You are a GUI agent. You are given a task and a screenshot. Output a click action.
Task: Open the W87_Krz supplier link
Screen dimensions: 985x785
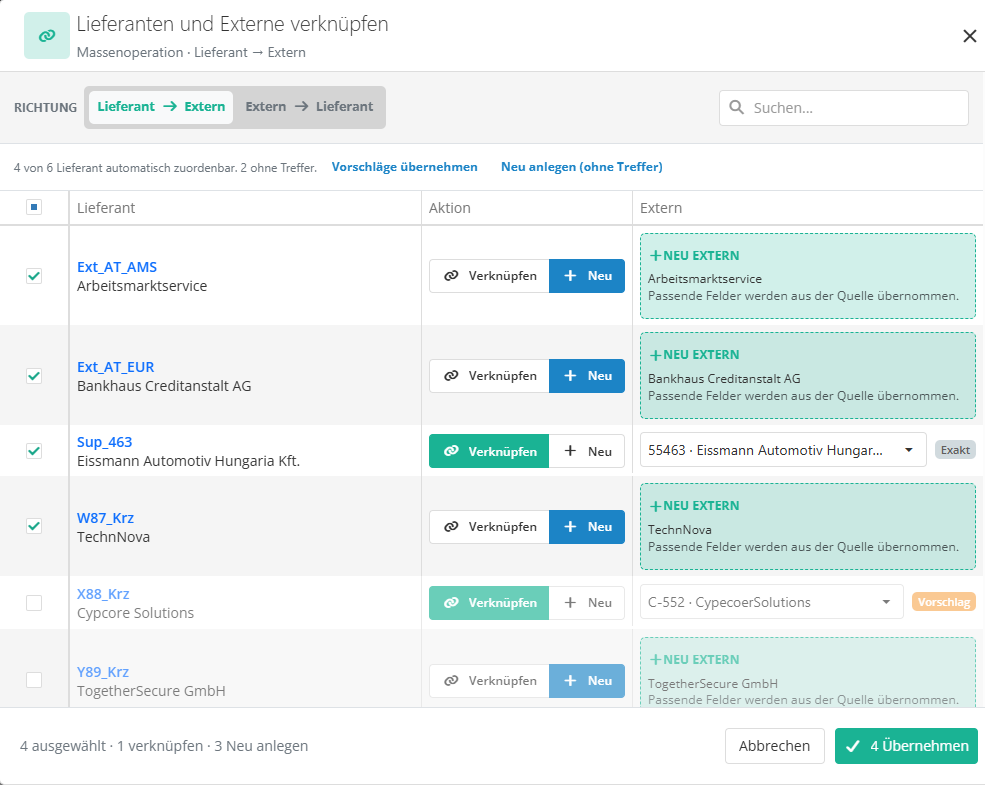(106, 518)
